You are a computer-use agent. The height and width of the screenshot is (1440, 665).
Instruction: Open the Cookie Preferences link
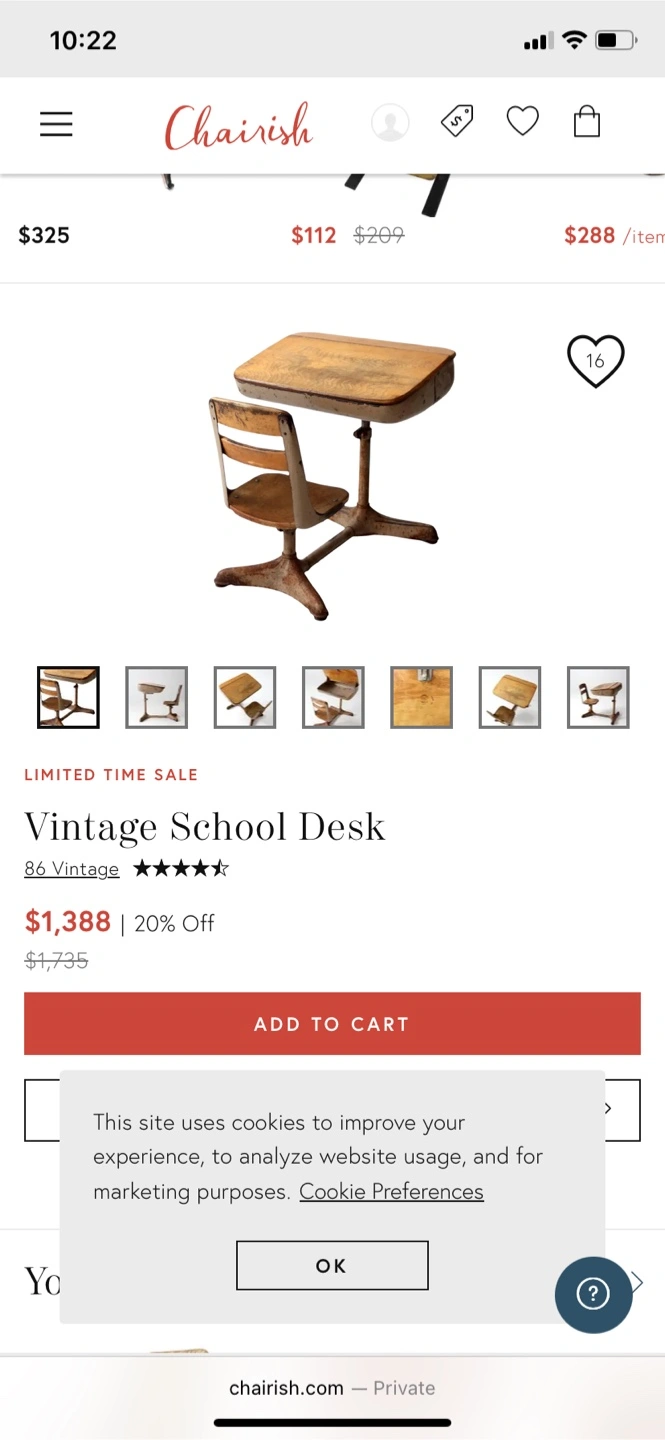click(x=391, y=1192)
